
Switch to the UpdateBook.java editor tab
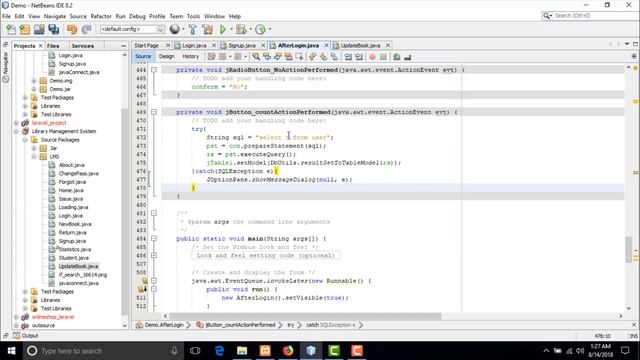coord(360,45)
